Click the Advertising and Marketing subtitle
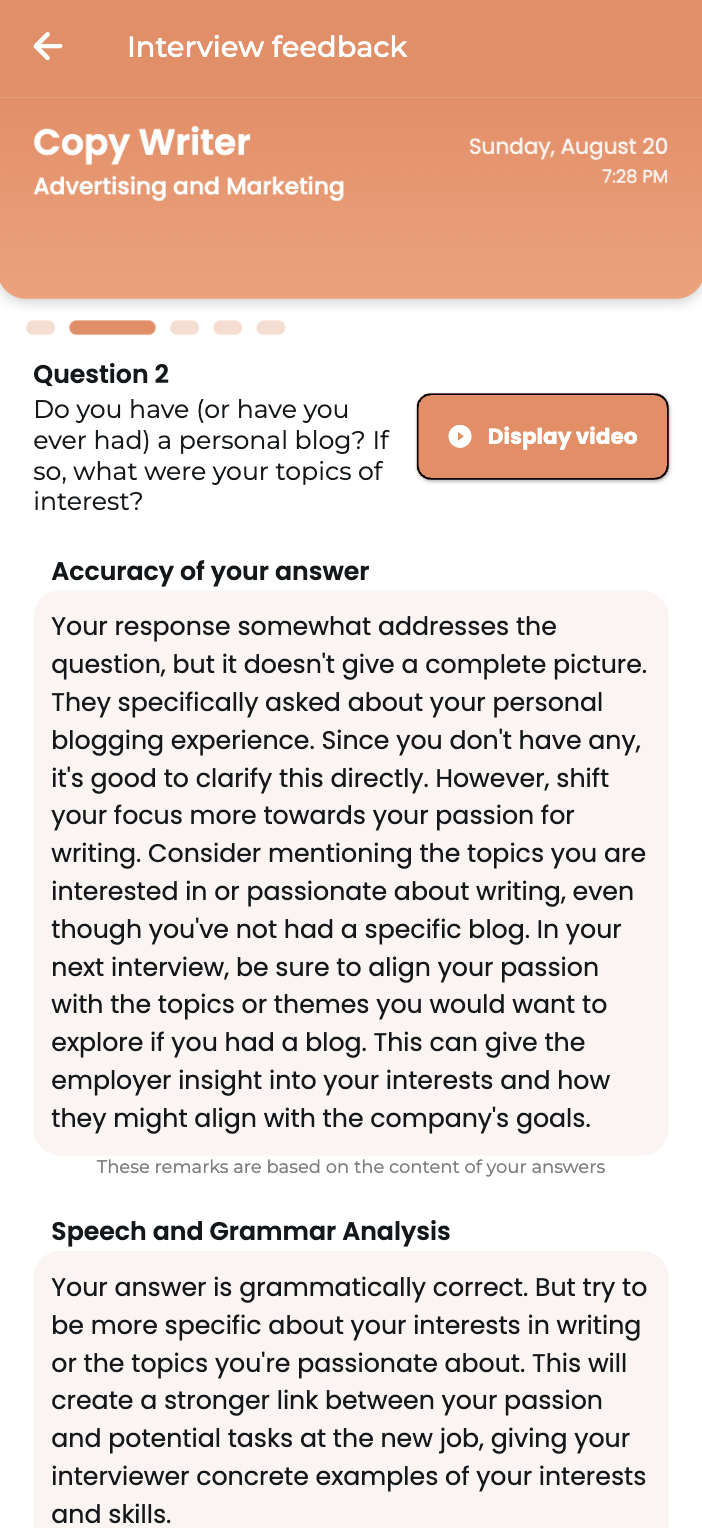This screenshot has height=1528, width=702. 189,187
